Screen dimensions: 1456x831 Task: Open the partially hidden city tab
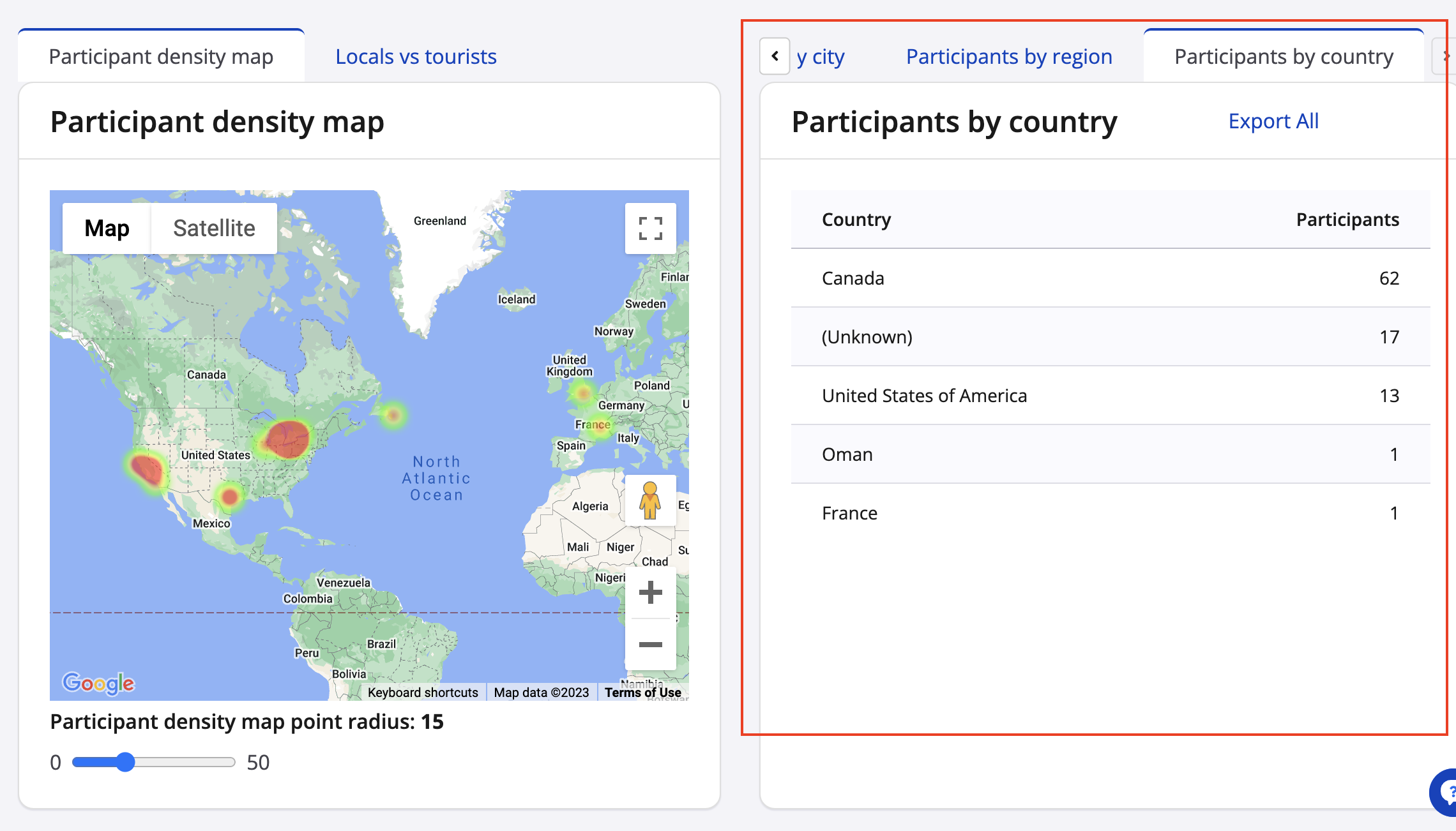point(821,57)
